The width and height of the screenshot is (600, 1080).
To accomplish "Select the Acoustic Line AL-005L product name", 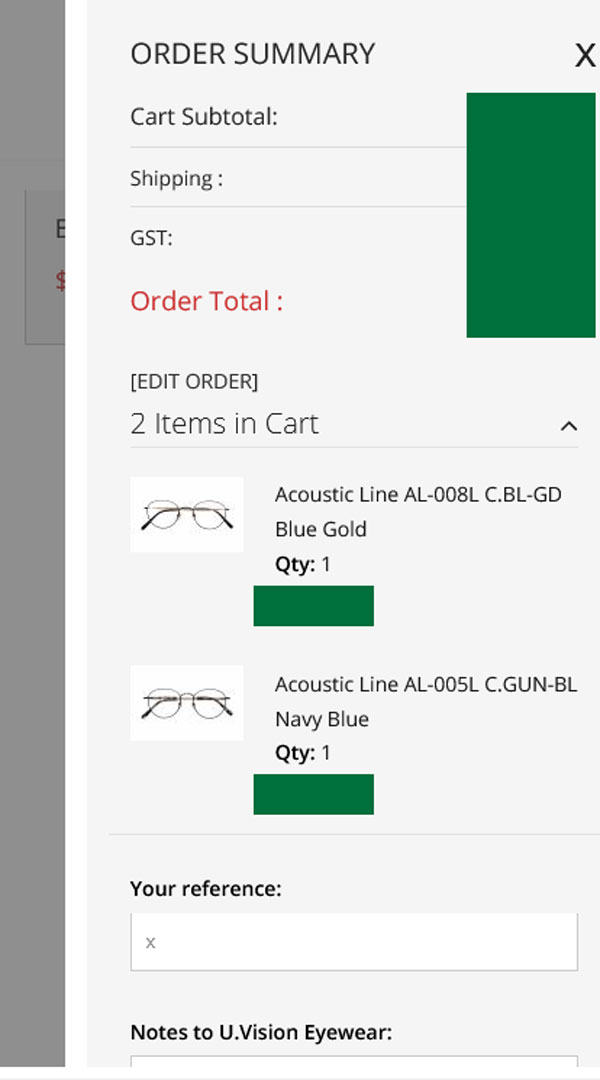I will click(425, 684).
